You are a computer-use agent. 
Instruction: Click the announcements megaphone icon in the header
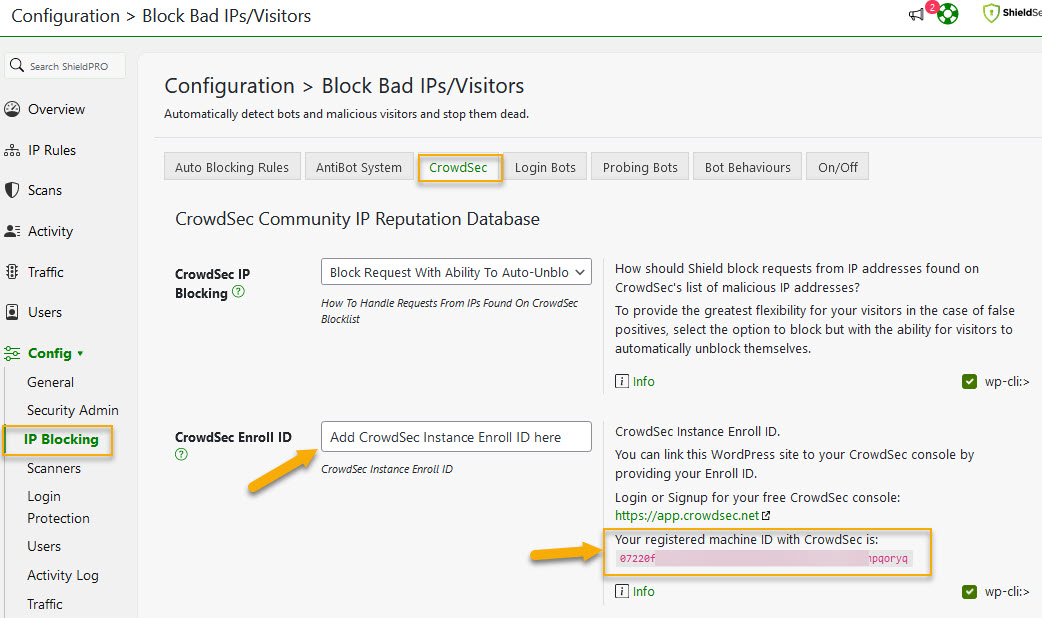point(916,15)
